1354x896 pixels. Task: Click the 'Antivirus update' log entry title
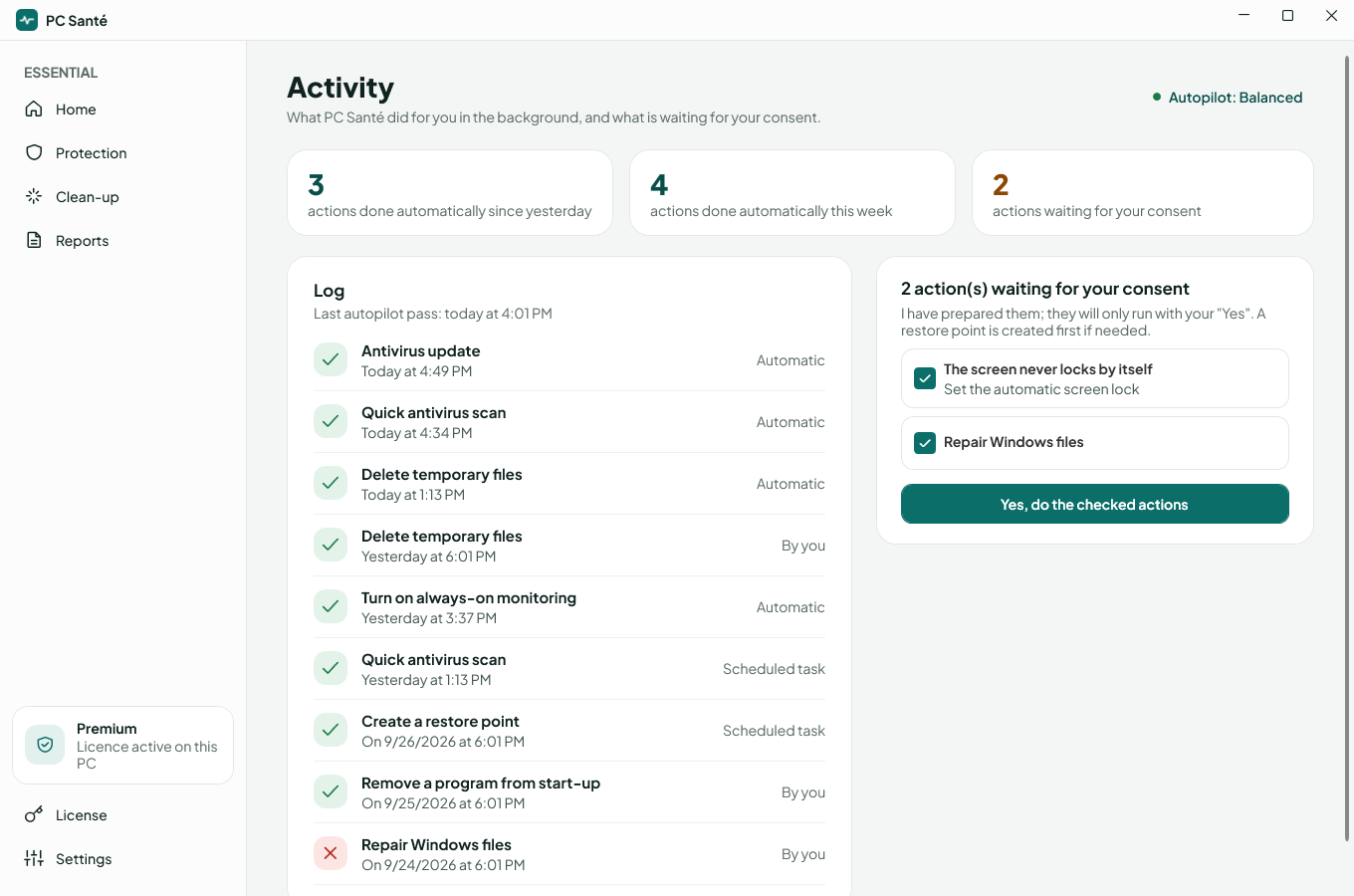click(420, 350)
